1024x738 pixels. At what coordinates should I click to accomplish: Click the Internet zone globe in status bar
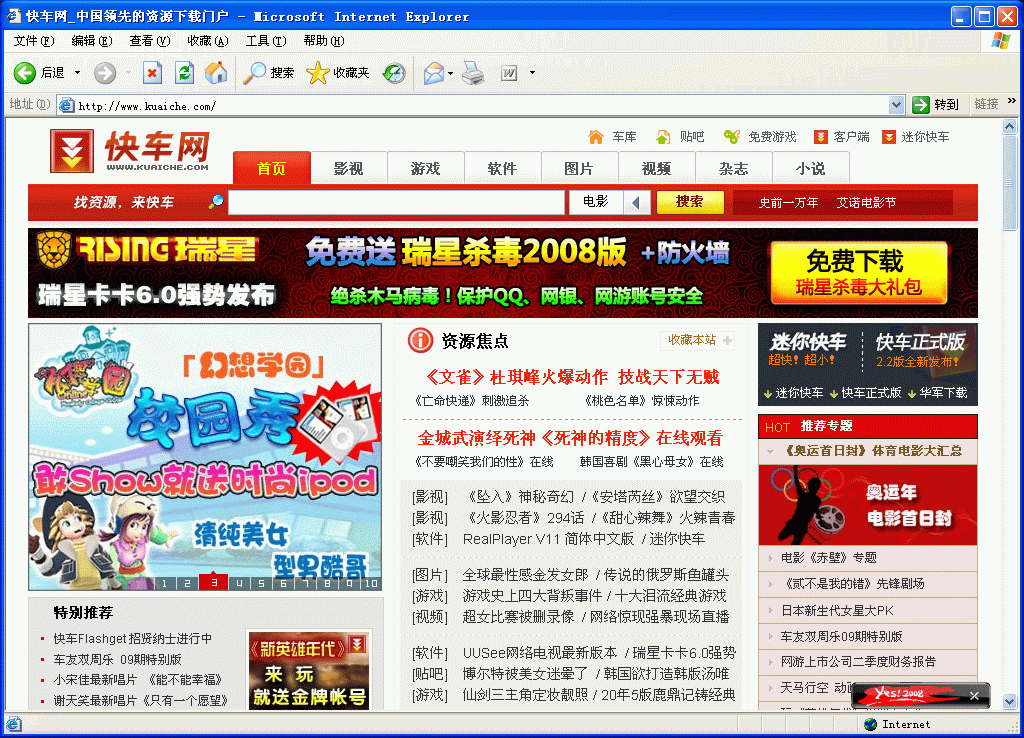pos(870,724)
